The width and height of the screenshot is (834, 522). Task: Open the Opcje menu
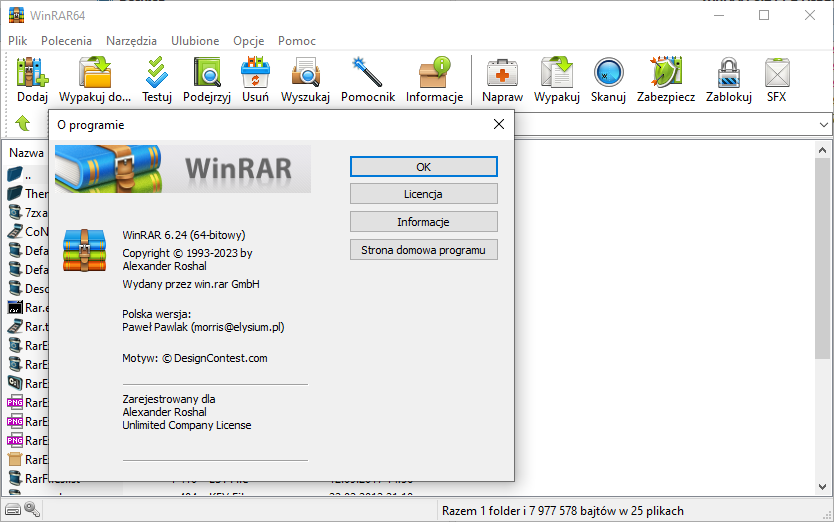(x=248, y=41)
